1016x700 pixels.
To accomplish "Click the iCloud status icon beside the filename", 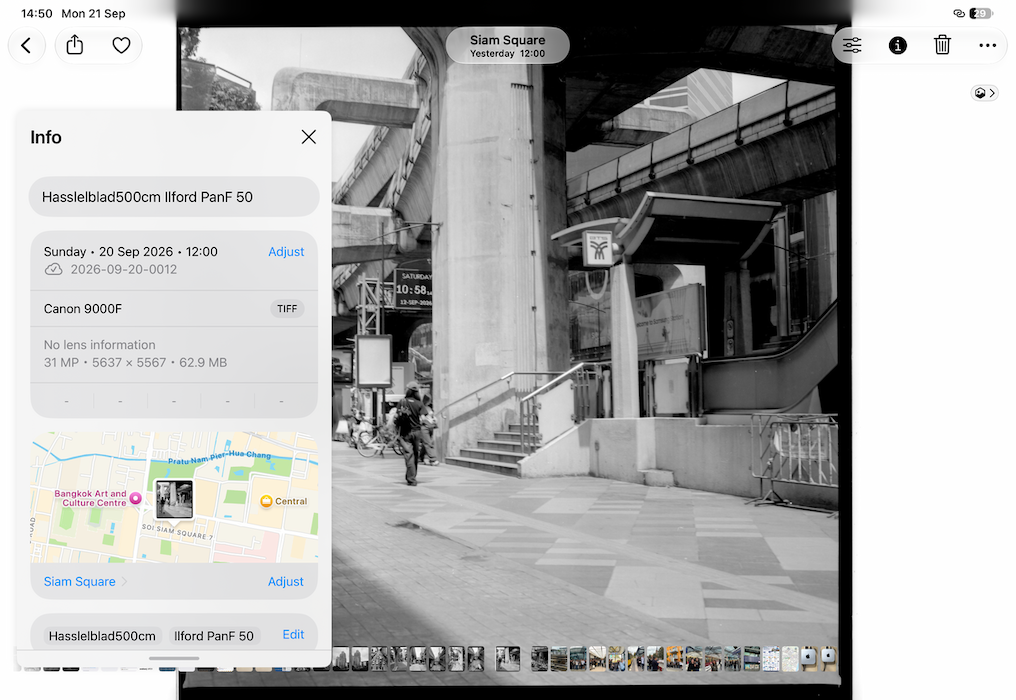I will [53, 269].
